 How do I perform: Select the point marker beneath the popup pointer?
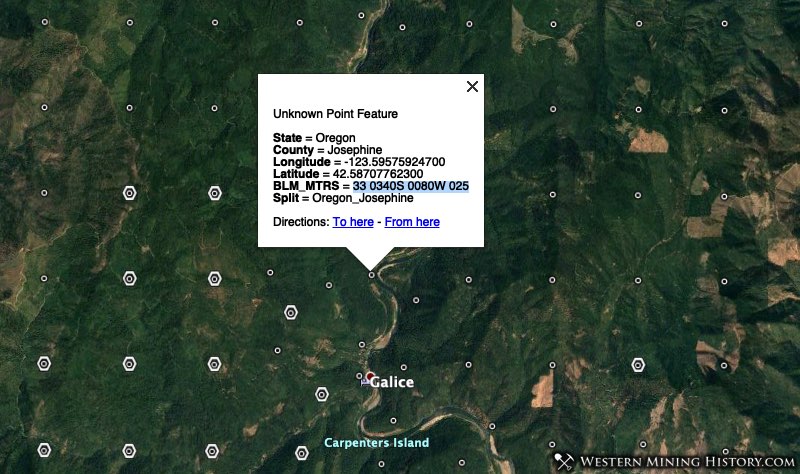coord(371,275)
